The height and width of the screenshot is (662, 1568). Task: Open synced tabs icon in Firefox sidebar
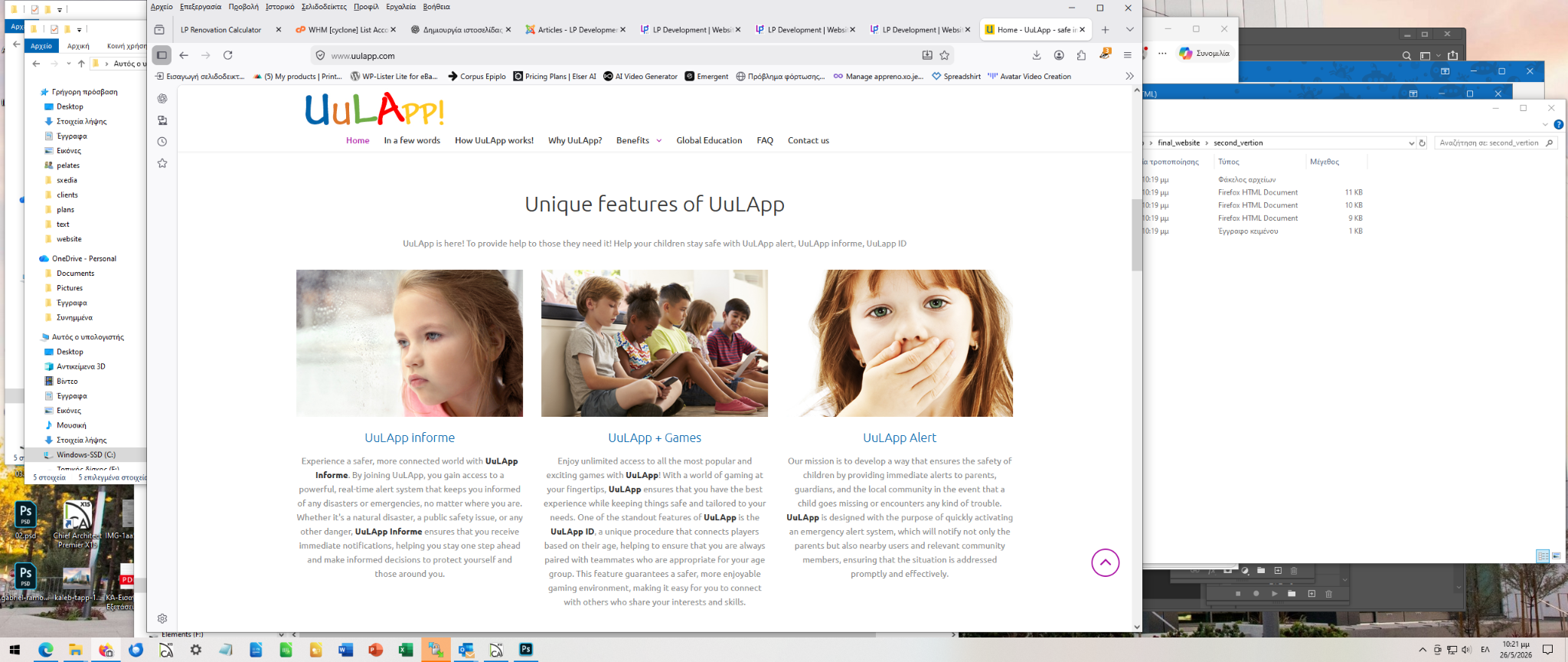click(162, 120)
